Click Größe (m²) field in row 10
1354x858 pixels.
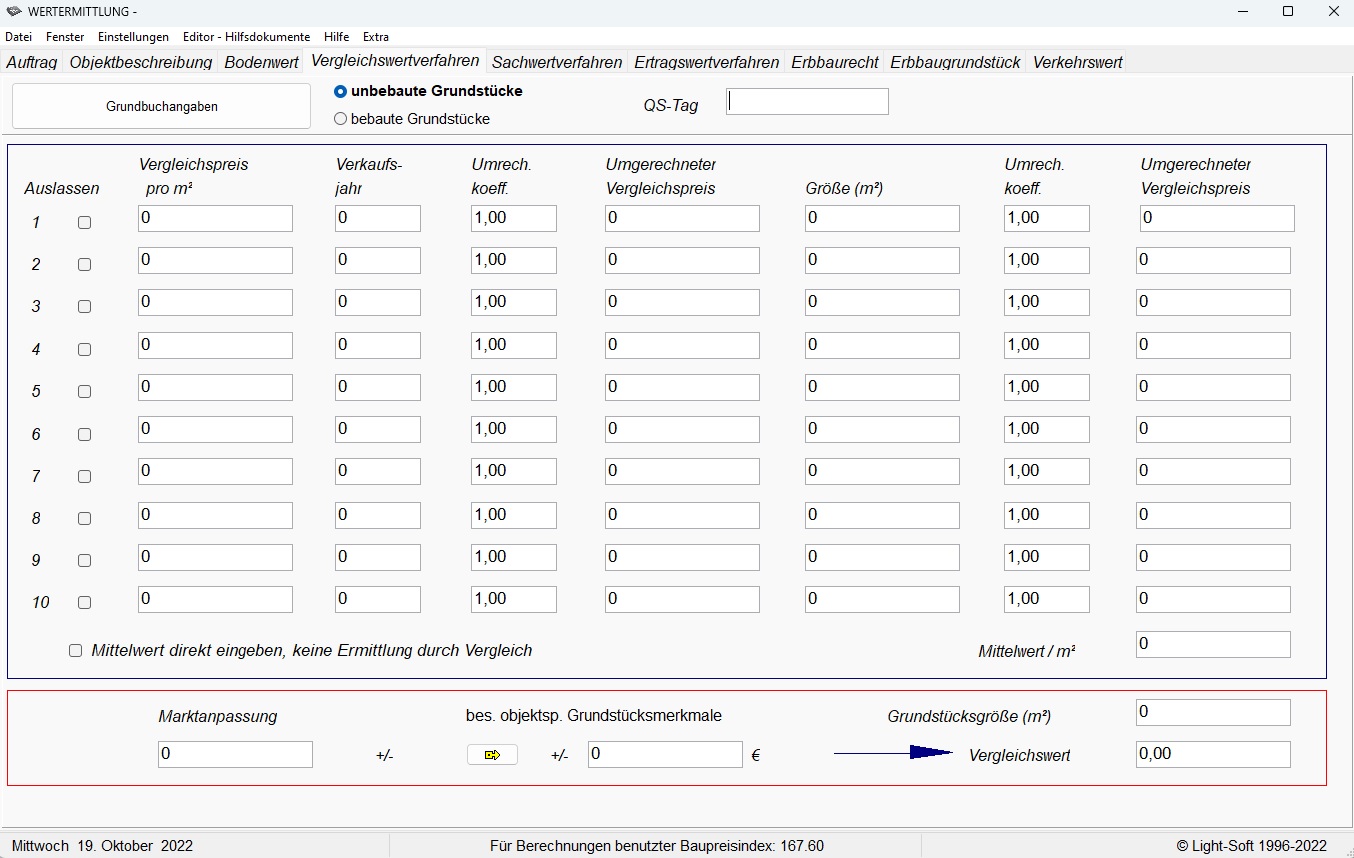(882, 599)
